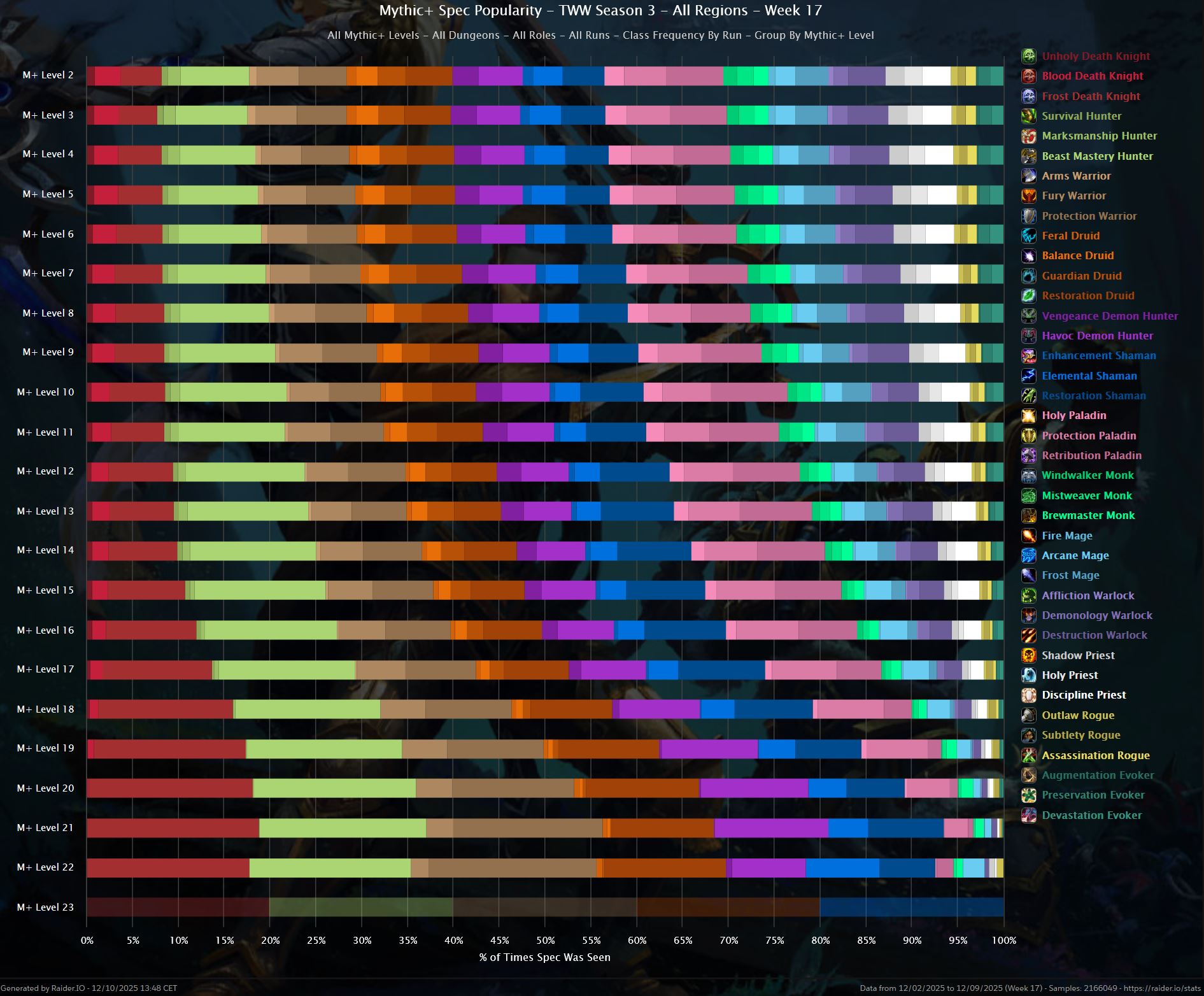Click the Arcane Mage legend icon
The height and width of the screenshot is (996, 1204).
click(x=1028, y=555)
